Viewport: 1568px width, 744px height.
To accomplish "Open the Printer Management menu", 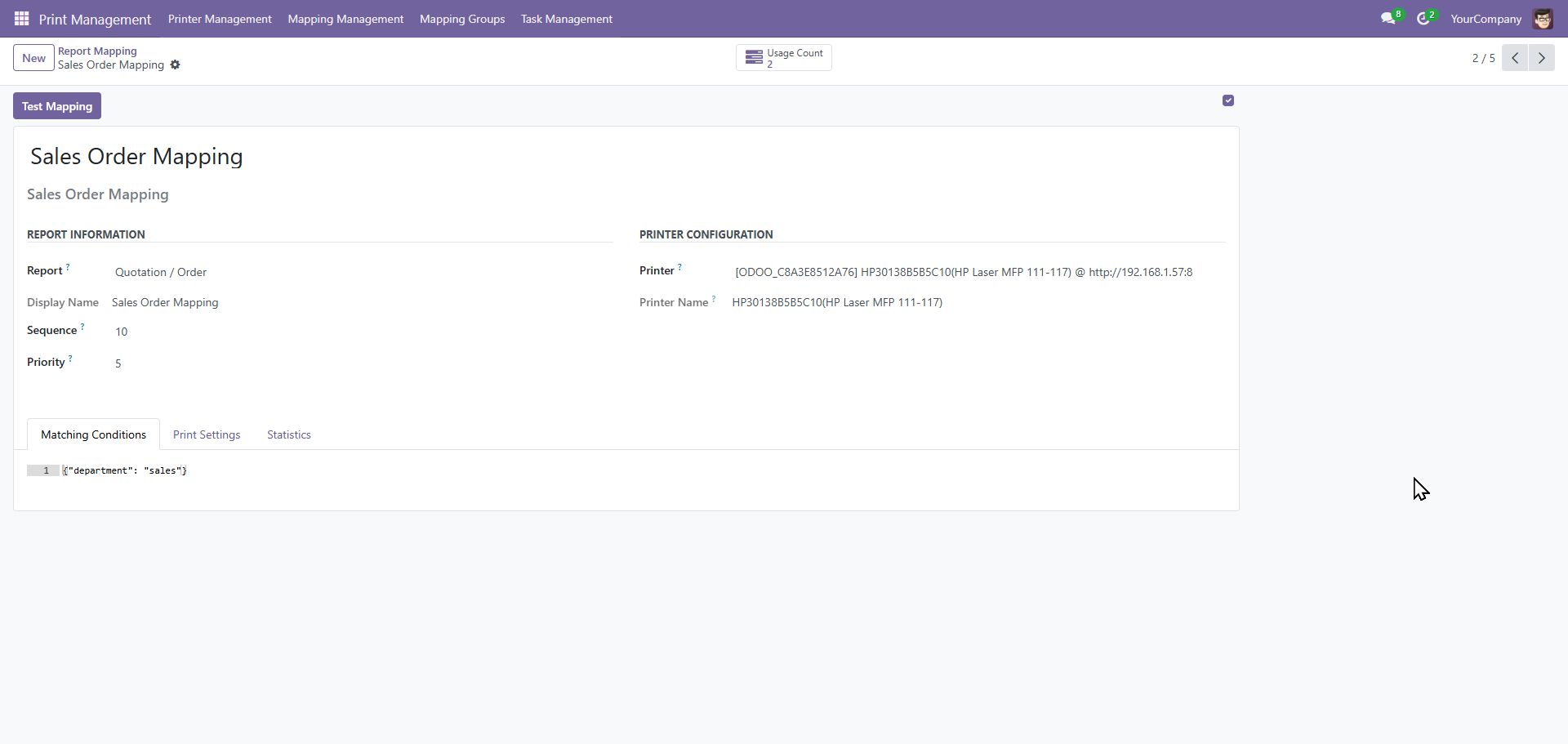I will [x=220, y=19].
